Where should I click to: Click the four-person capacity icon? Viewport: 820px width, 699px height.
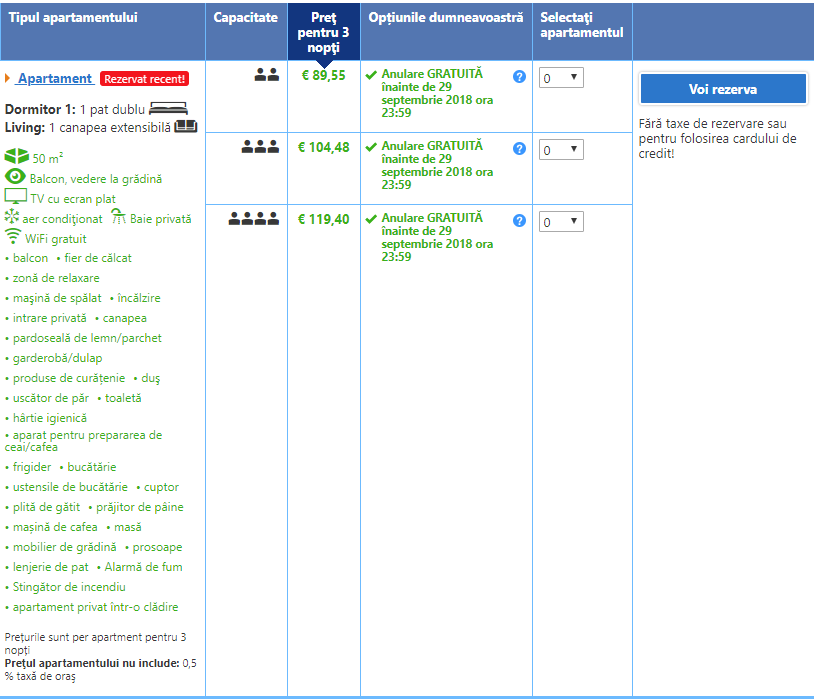click(x=253, y=219)
